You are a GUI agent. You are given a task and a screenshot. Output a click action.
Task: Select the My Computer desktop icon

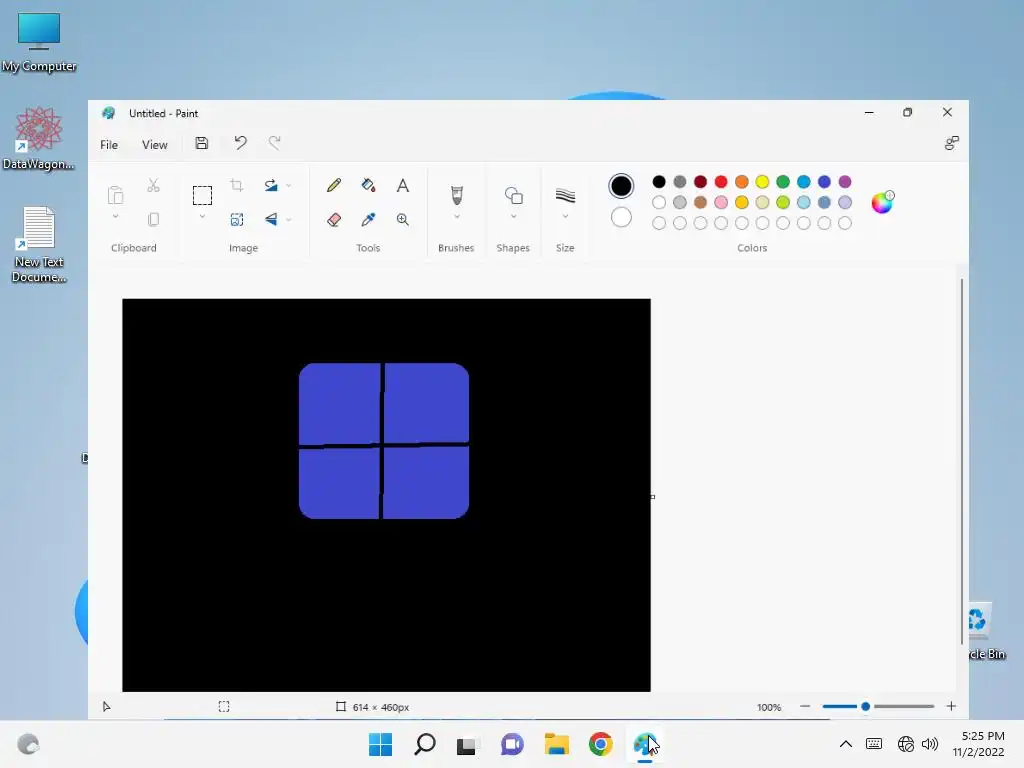pos(39,42)
